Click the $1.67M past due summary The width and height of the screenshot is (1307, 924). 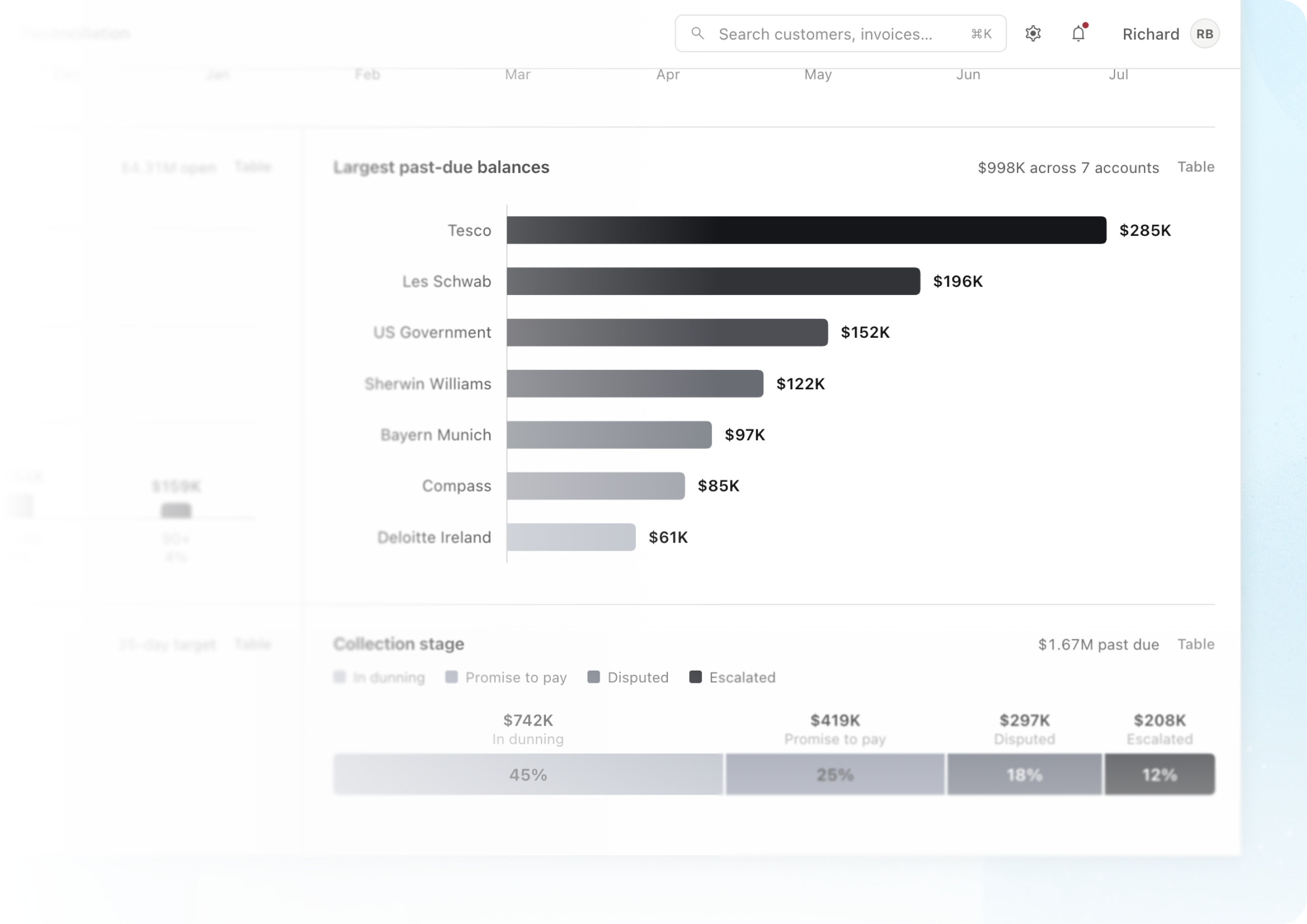1098,644
